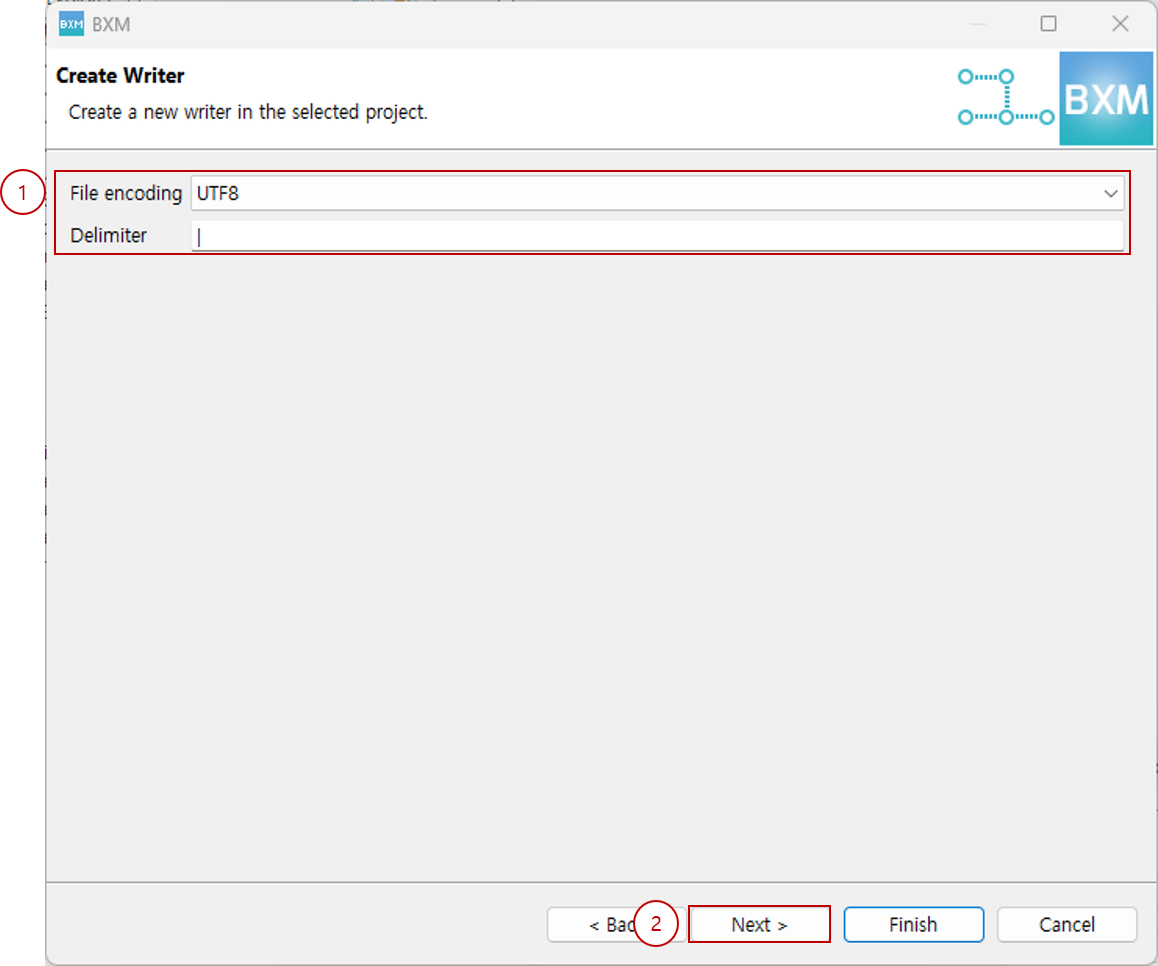Proceed with the Next button

[x=759, y=925]
